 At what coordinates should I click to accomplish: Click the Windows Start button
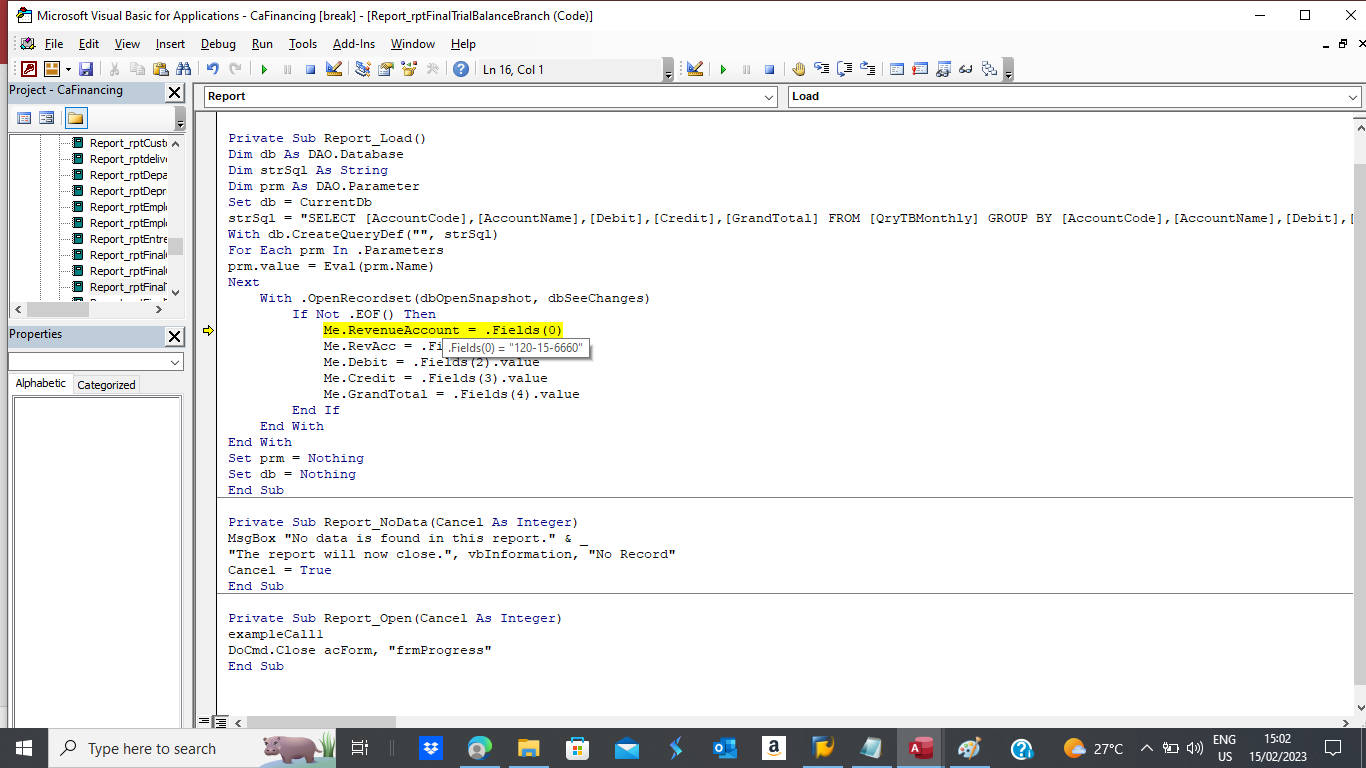pyautogui.click(x=24, y=748)
